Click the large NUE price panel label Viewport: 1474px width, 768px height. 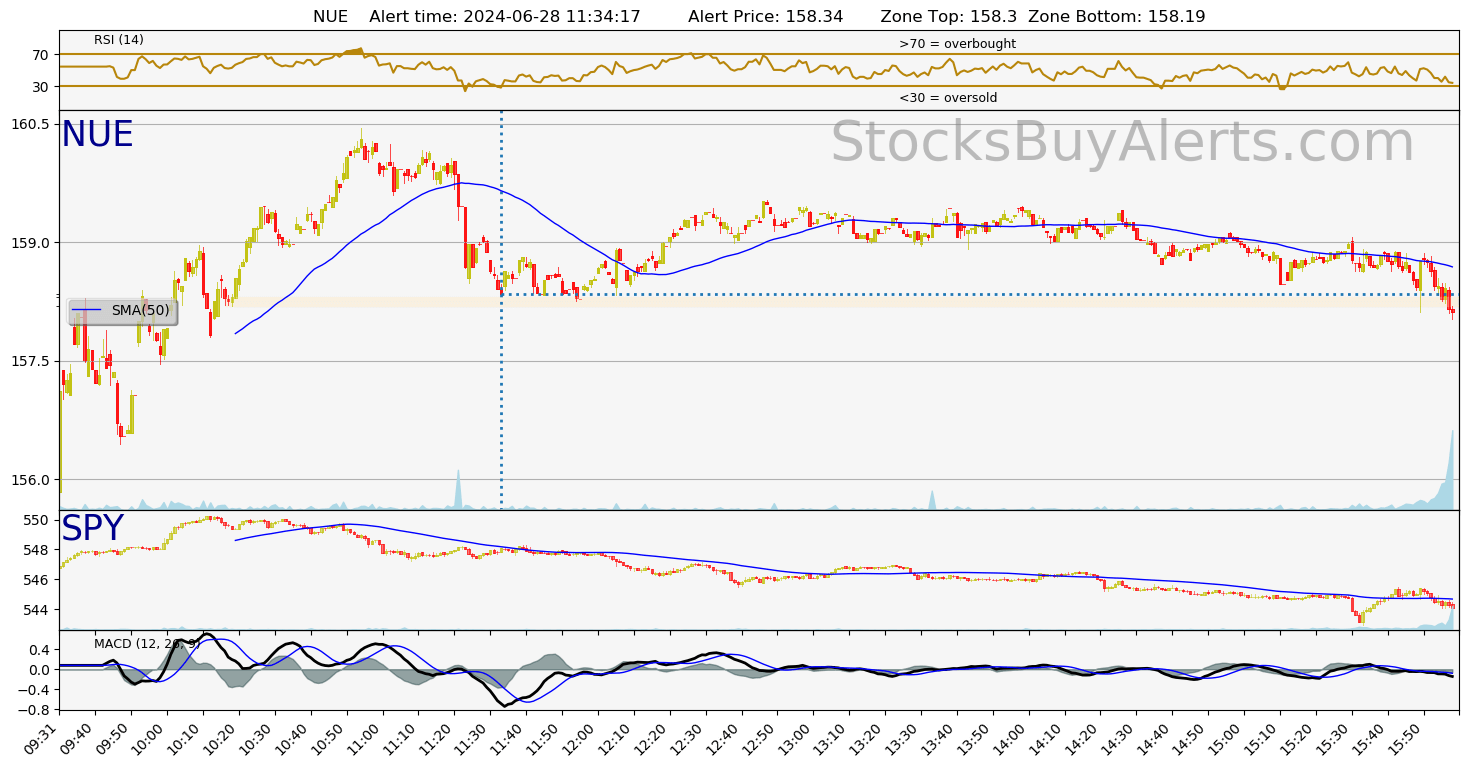pyautogui.click(x=97, y=135)
